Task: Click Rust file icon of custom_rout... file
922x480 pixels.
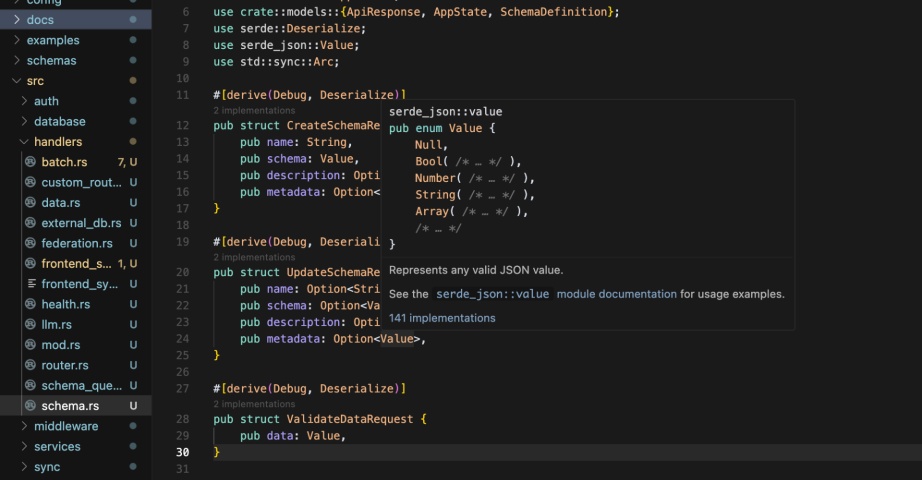Action: [31, 182]
